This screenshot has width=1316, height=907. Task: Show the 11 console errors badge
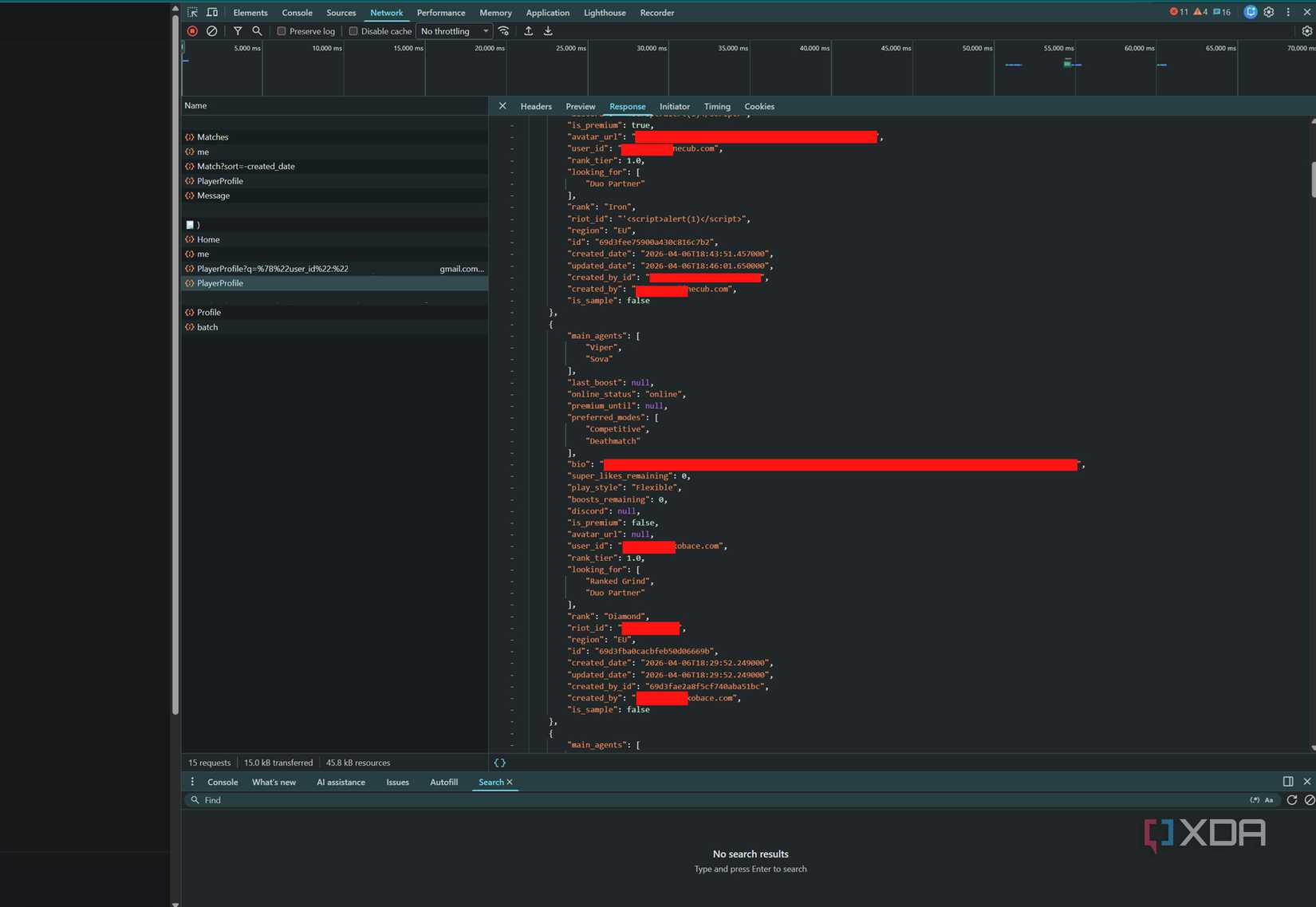tap(1178, 12)
